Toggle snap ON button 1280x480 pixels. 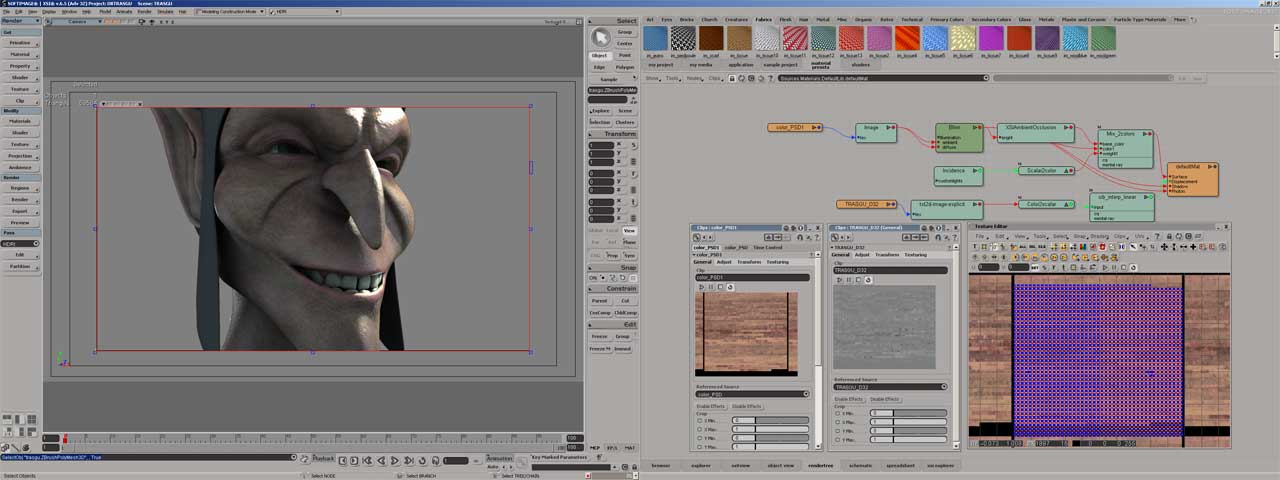click(594, 278)
